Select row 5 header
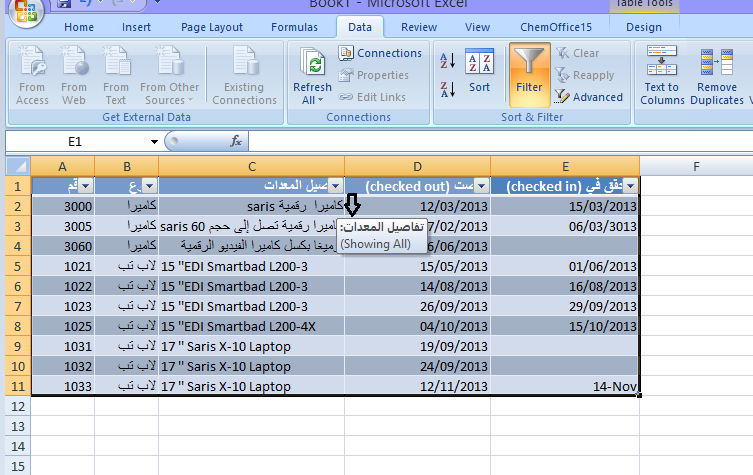Image resolution: width=753 pixels, height=475 pixels. tap(18, 266)
